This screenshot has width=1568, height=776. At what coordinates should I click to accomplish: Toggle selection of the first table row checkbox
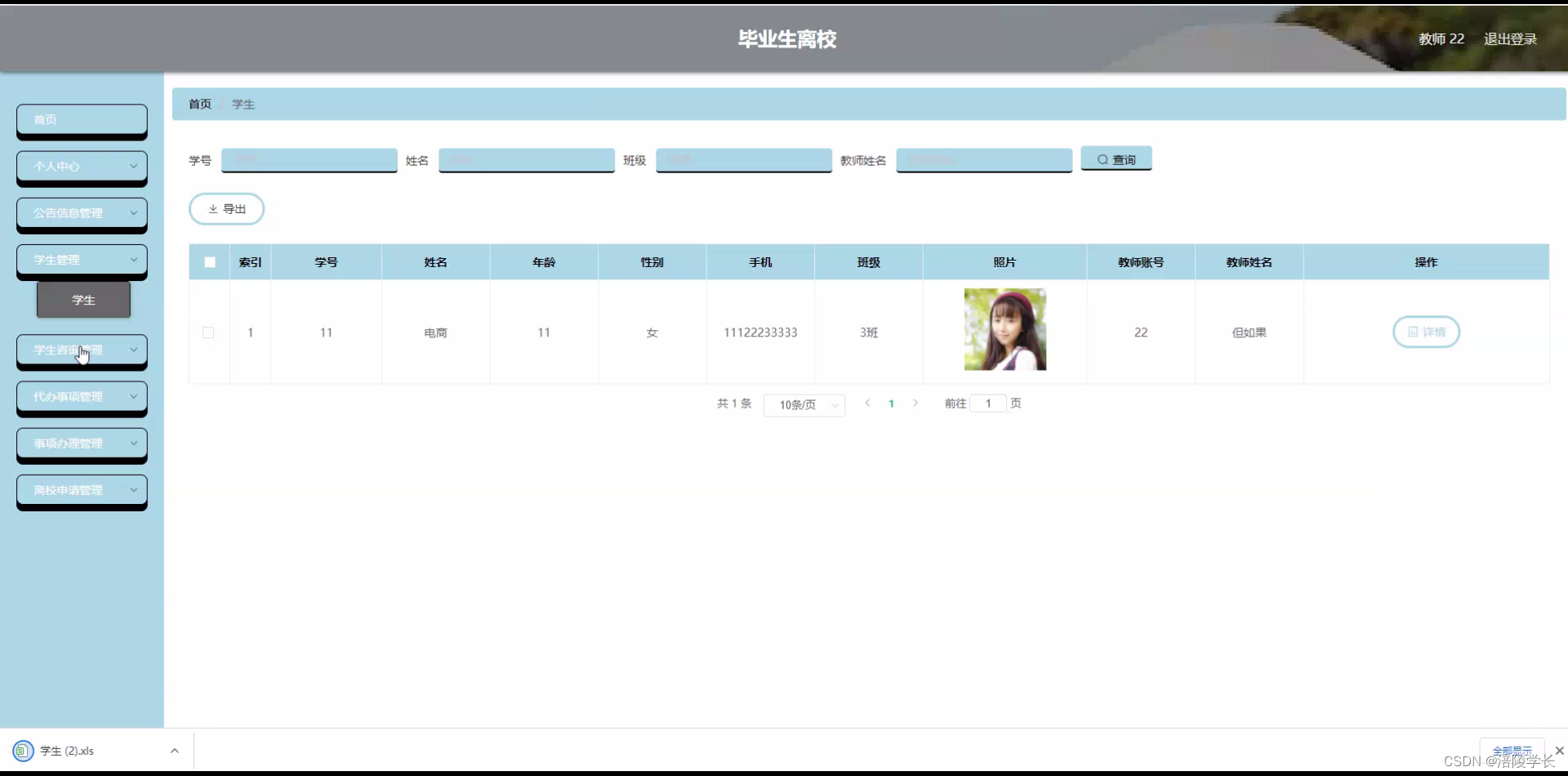[208, 332]
